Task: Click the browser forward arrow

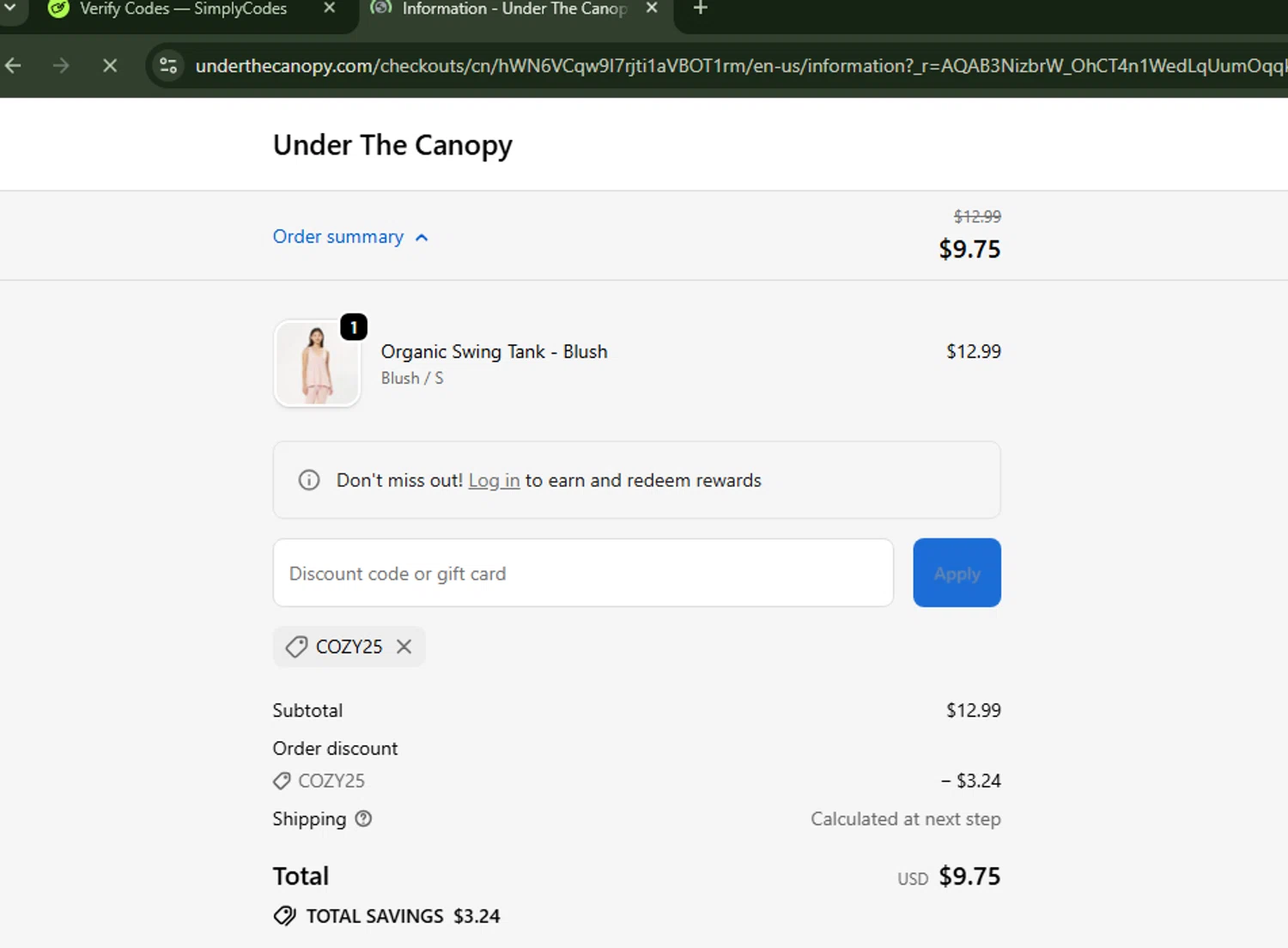Action: point(61,65)
